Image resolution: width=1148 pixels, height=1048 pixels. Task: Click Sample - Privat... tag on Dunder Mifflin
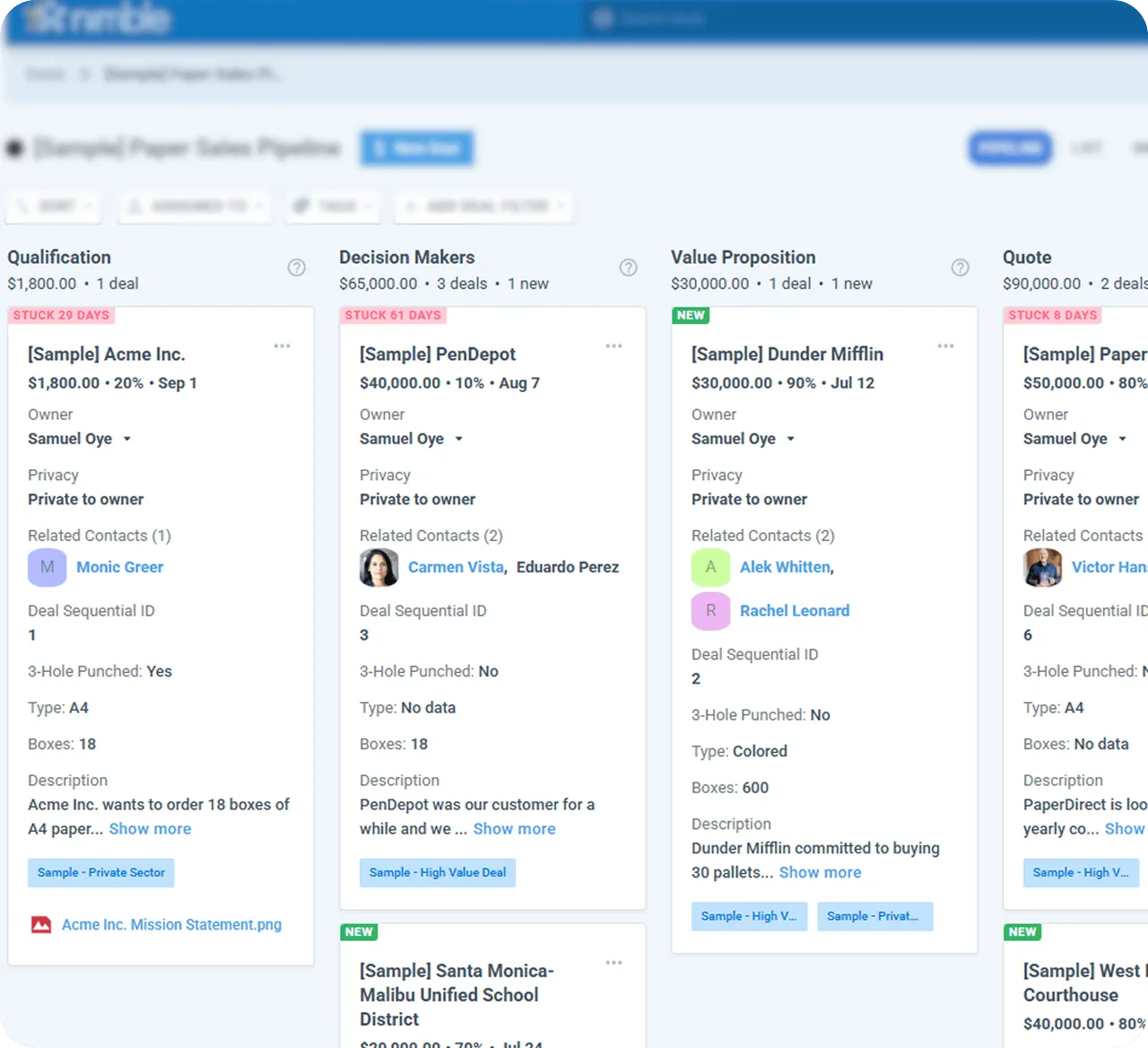coord(875,916)
